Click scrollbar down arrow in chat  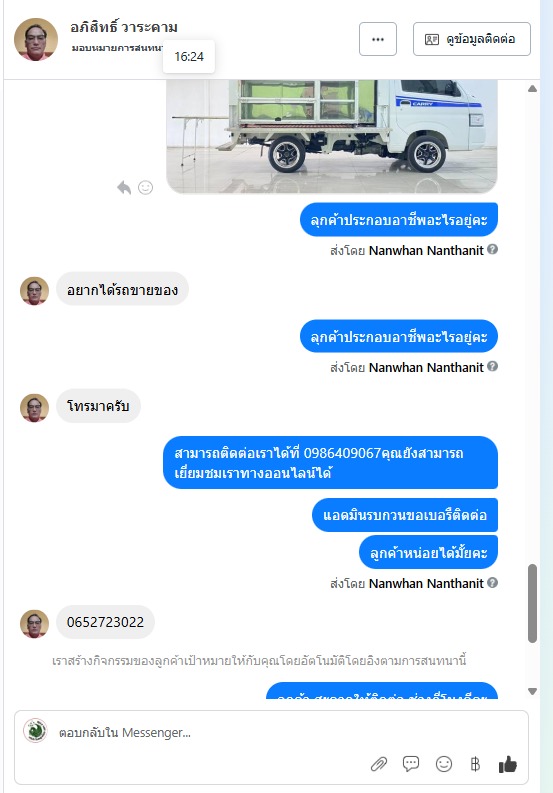pyautogui.click(x=532, y=691)
